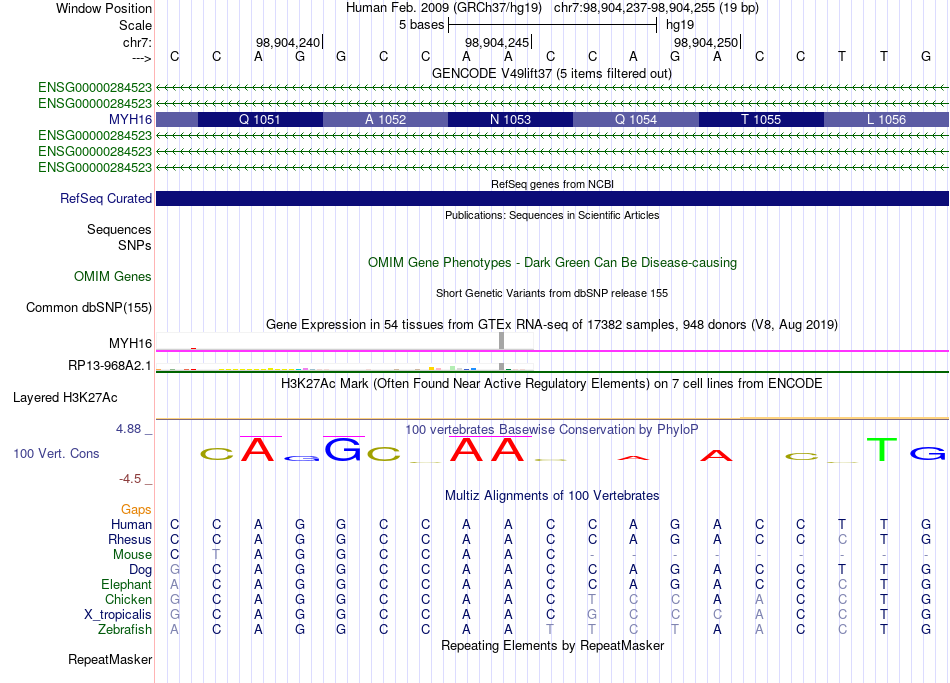The width and height of the screenshot is (950, 683).
Task: Click the 100 Vert. Cons track label
Action: point(56,453)
